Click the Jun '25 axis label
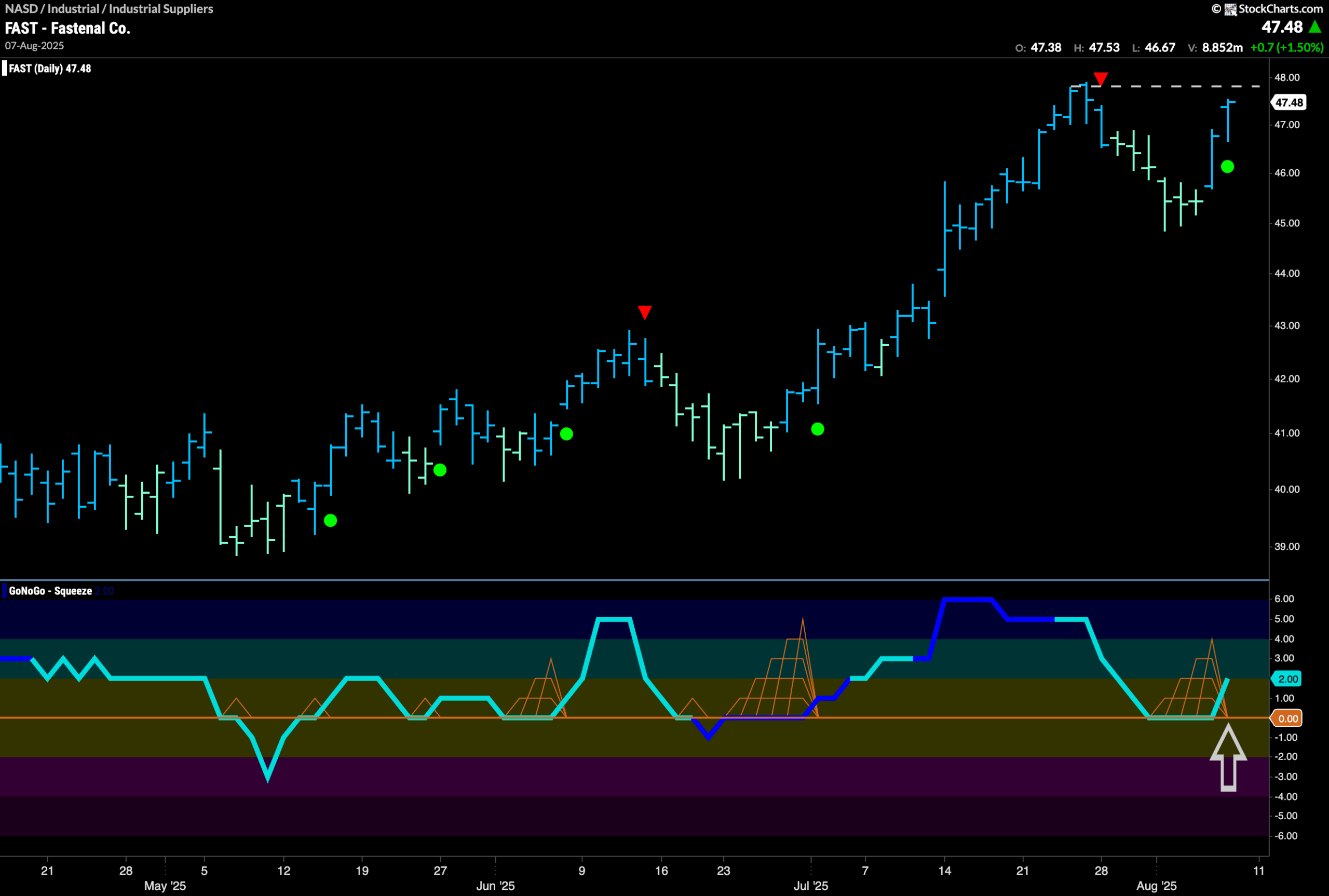The width and height of the screenshot is (1329, 896). point(495,886)
